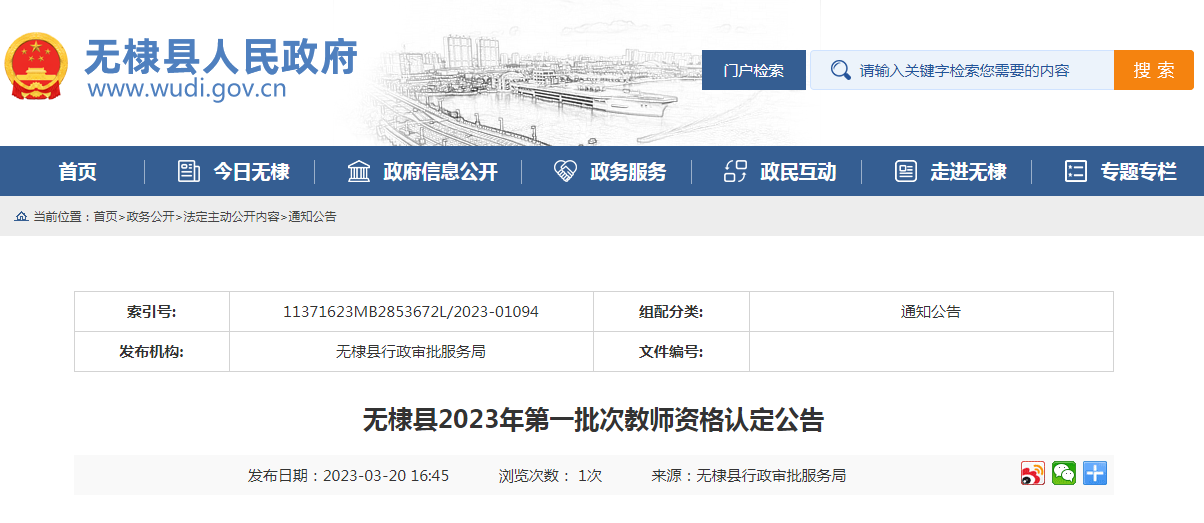Follow the 政务公开 breadcrumb link
Screen dimensions: 1204x523
(x=150, y=217)
